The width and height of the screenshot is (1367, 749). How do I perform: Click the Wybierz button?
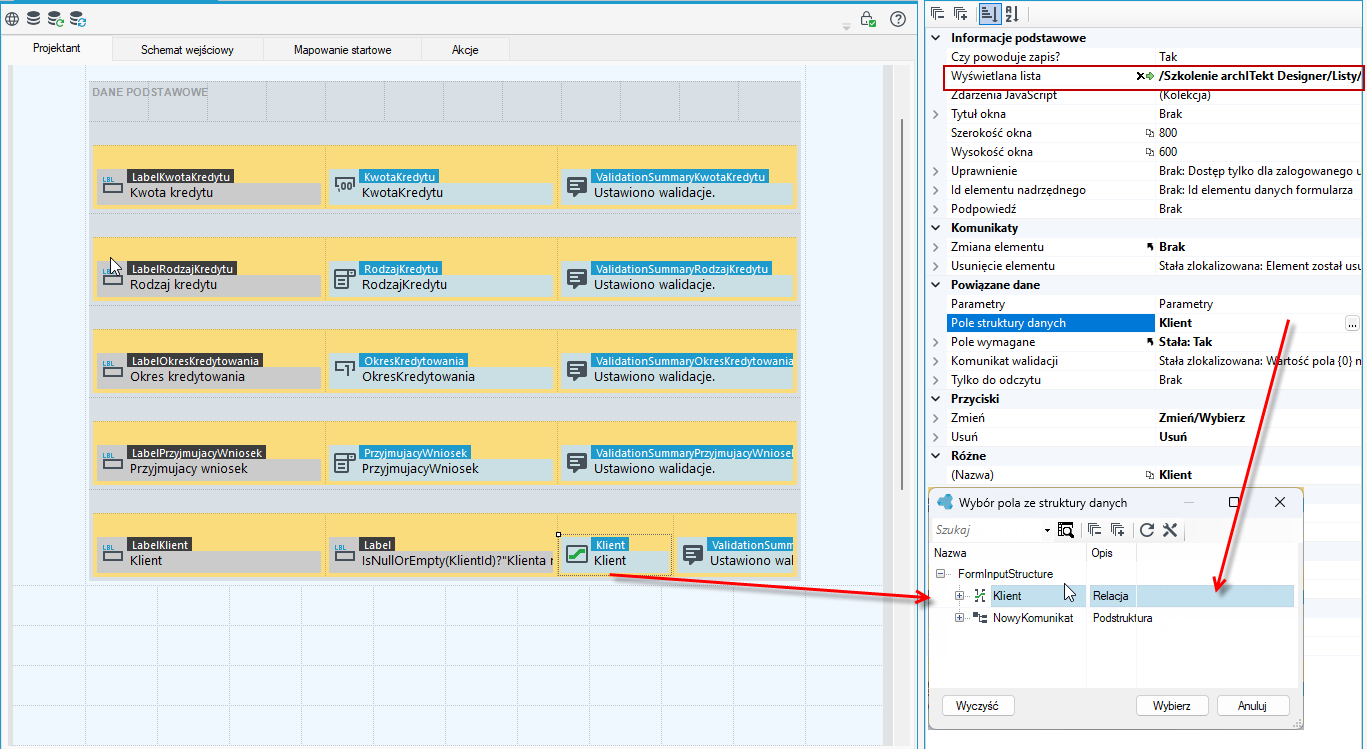1172,705
